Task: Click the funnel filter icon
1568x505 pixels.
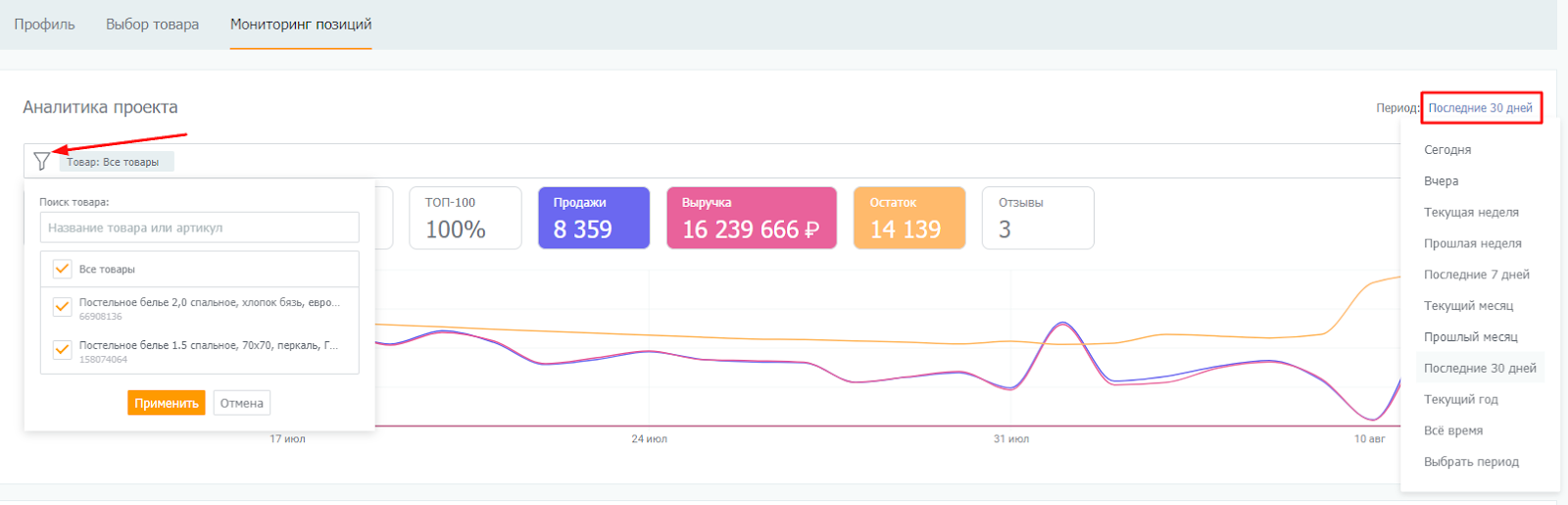Action: pyautogui.click(x=41, y=162)
